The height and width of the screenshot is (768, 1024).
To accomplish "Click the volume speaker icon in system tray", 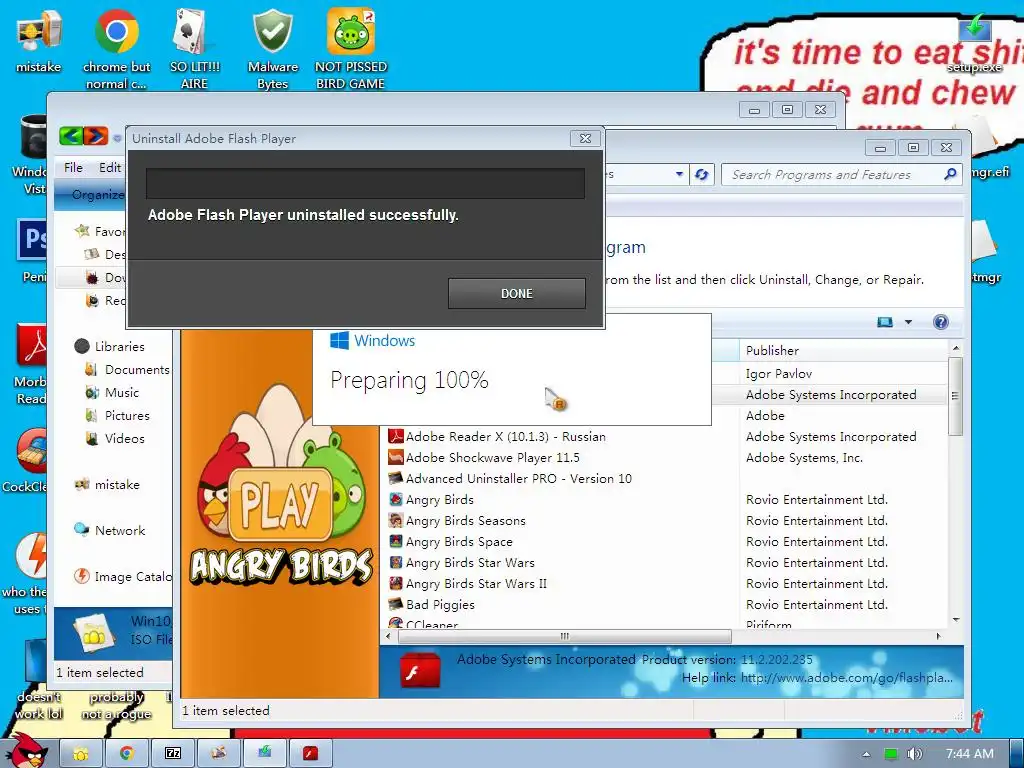I will pos(915,754).
